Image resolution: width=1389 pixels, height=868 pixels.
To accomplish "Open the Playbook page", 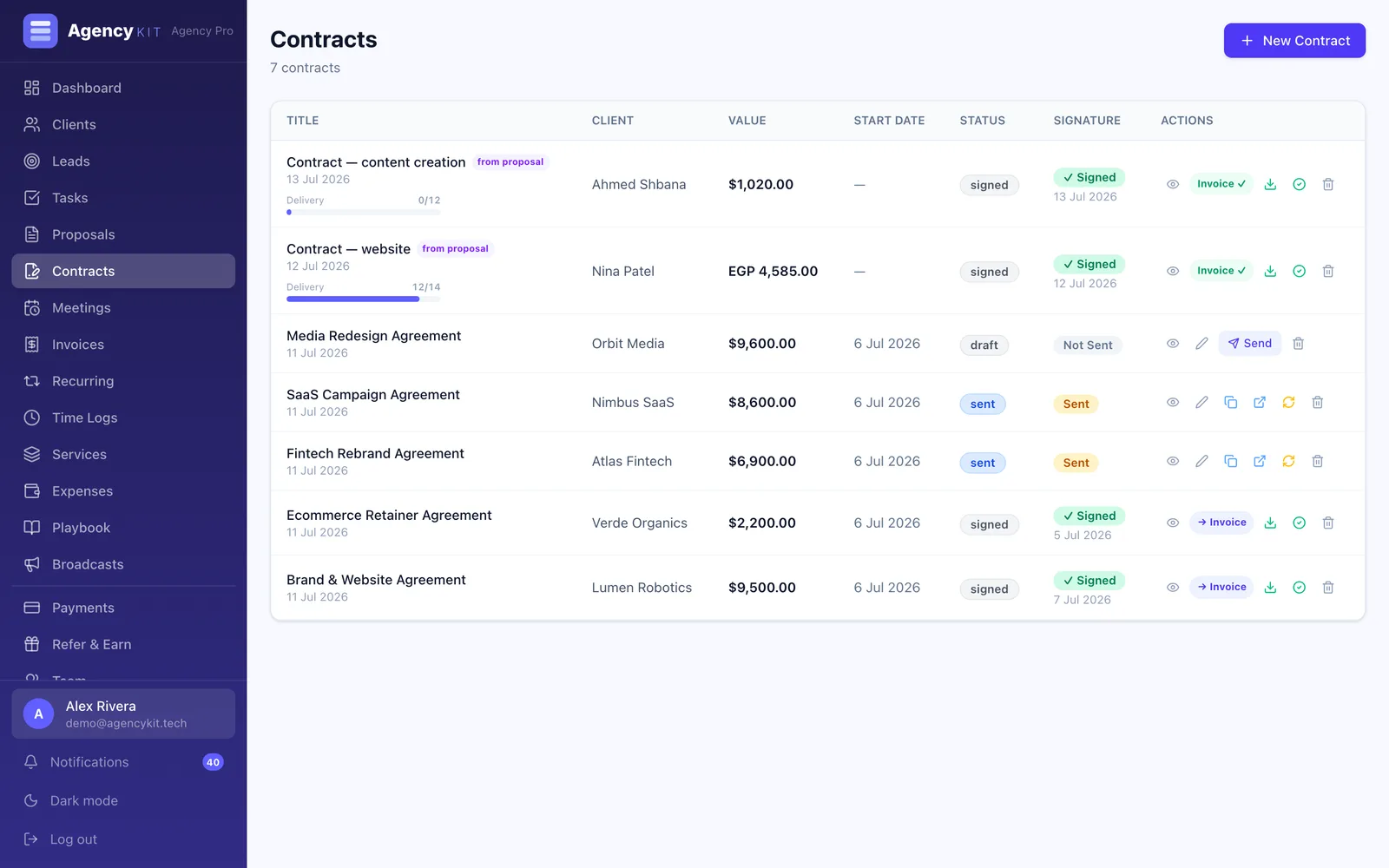I will 123,528.
